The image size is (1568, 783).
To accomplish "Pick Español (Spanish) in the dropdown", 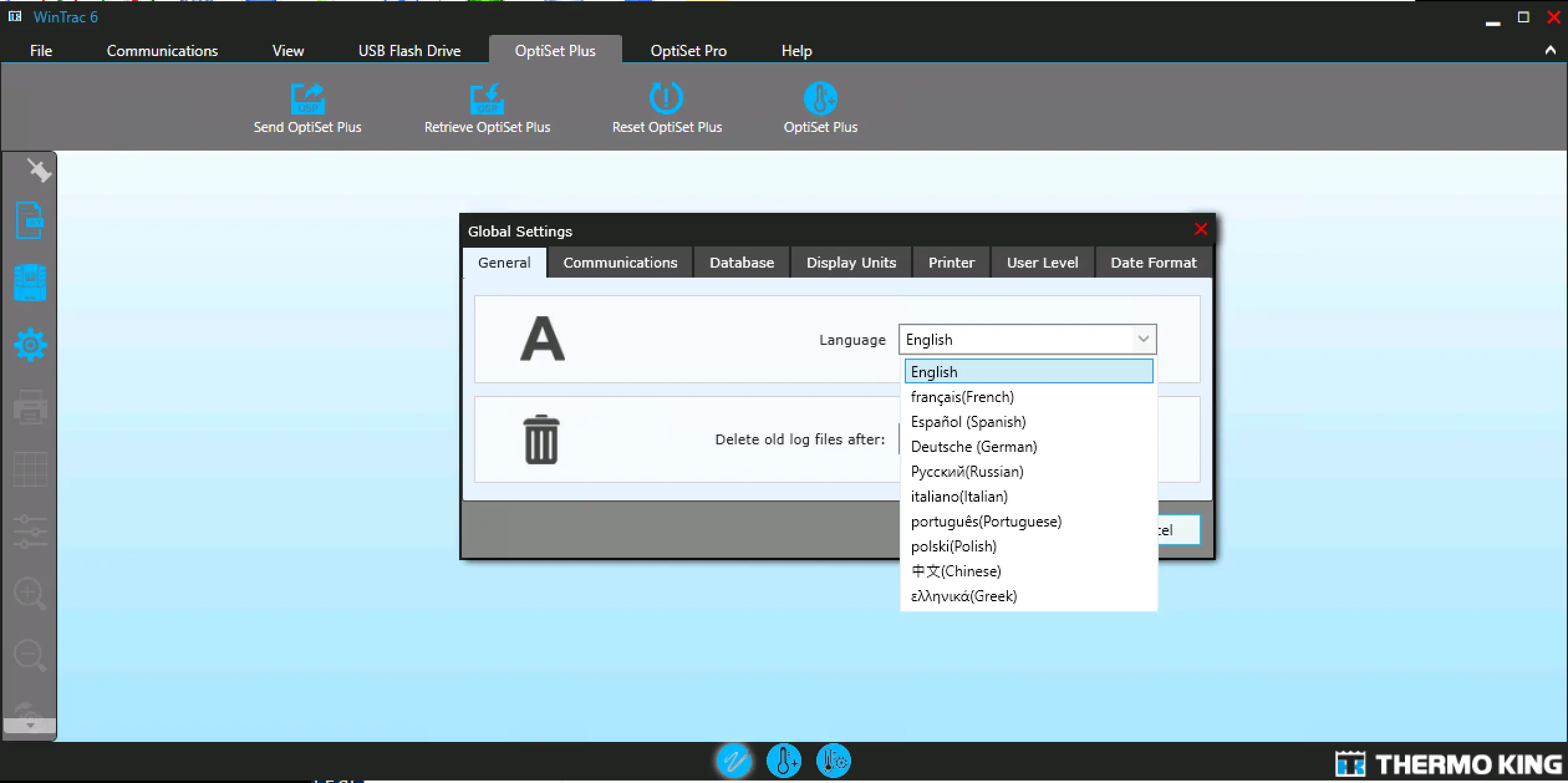I will click(968, 422).
